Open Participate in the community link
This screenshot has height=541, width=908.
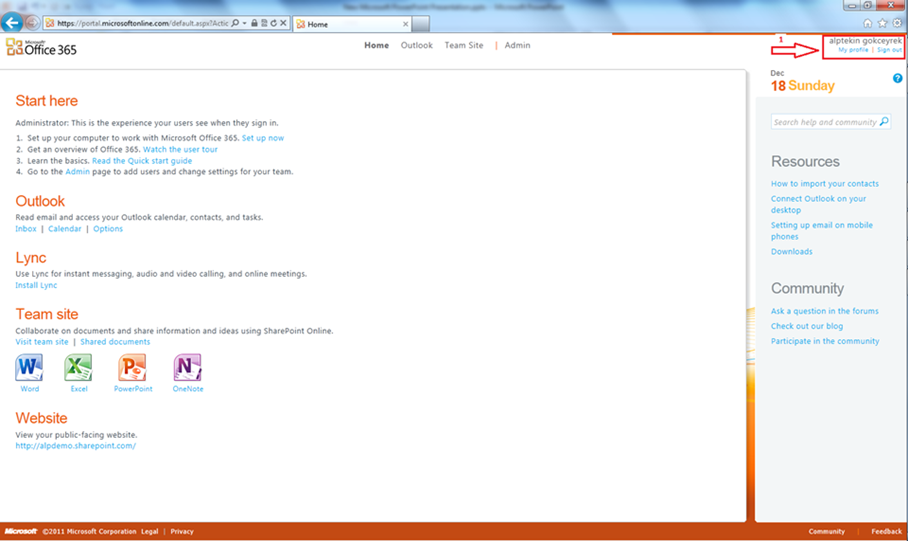825,341
